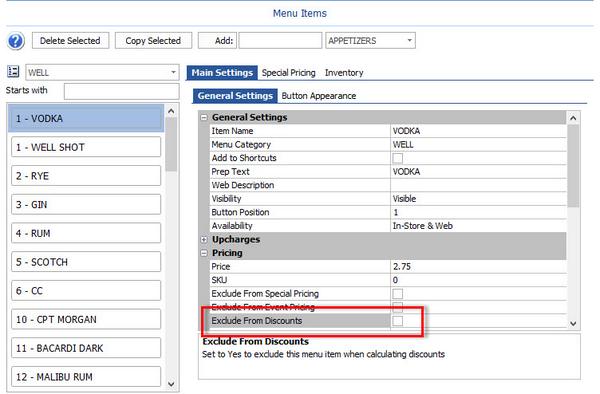Select the 4 - RUM item
The width and height of the screenshot is (600, 394).
point(86,233)
